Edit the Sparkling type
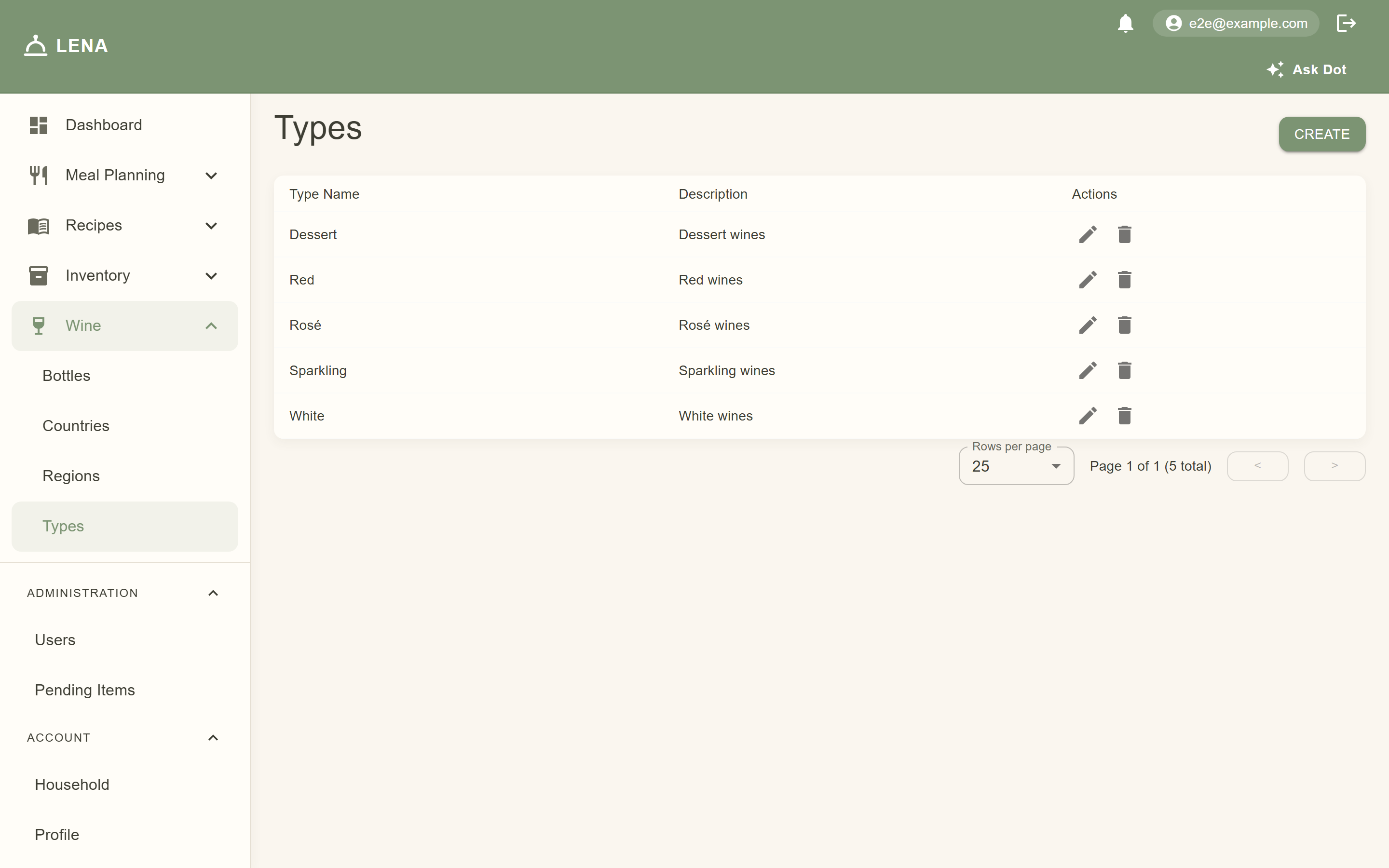This screenshot has width=1389, height=868. click(x=1088, y=370)
